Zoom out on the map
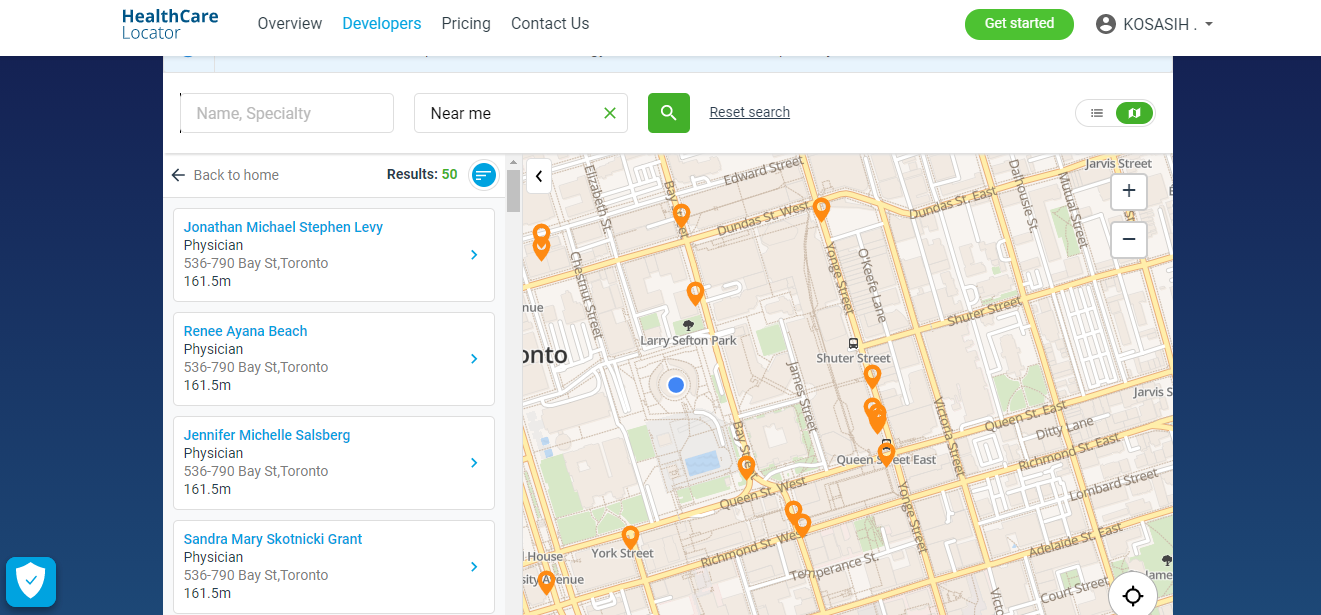Viewport: 1321px width, 615px height. coord(1129,240)
